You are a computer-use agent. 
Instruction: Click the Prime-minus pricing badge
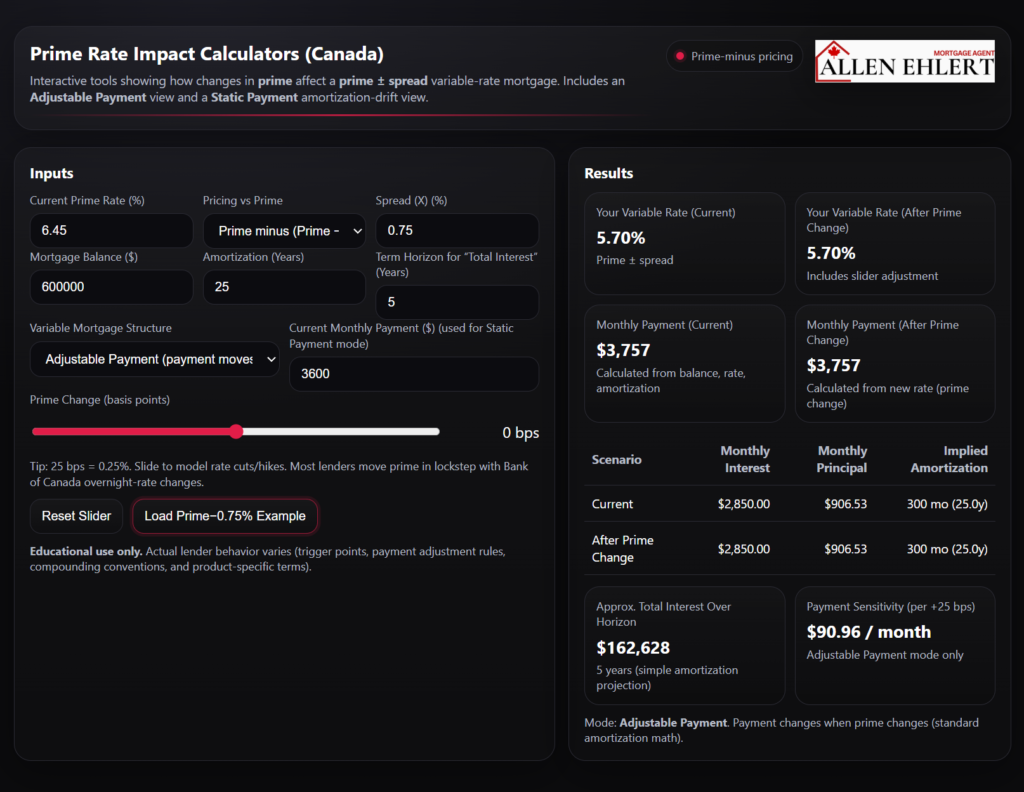coord(734,57)
